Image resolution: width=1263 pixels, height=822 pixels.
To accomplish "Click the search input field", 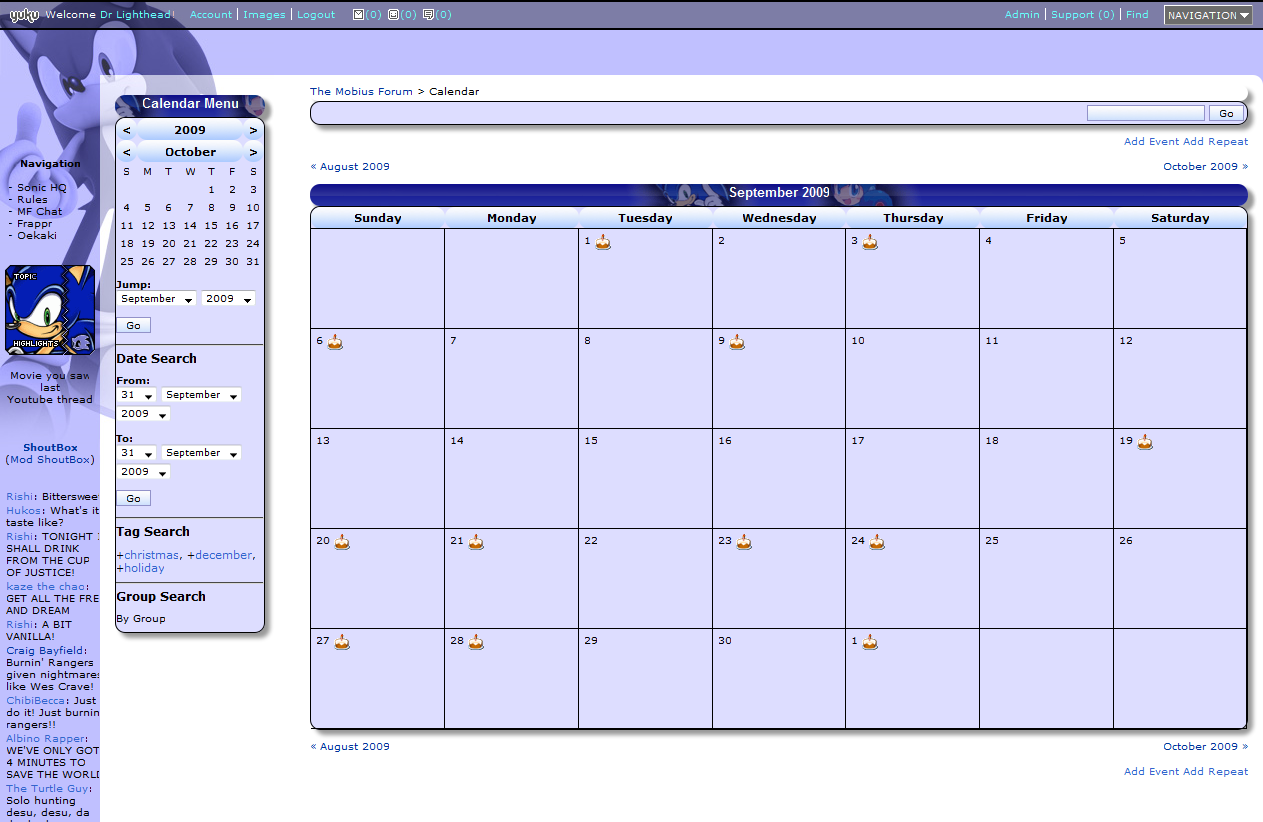I will coord(1145,113).
